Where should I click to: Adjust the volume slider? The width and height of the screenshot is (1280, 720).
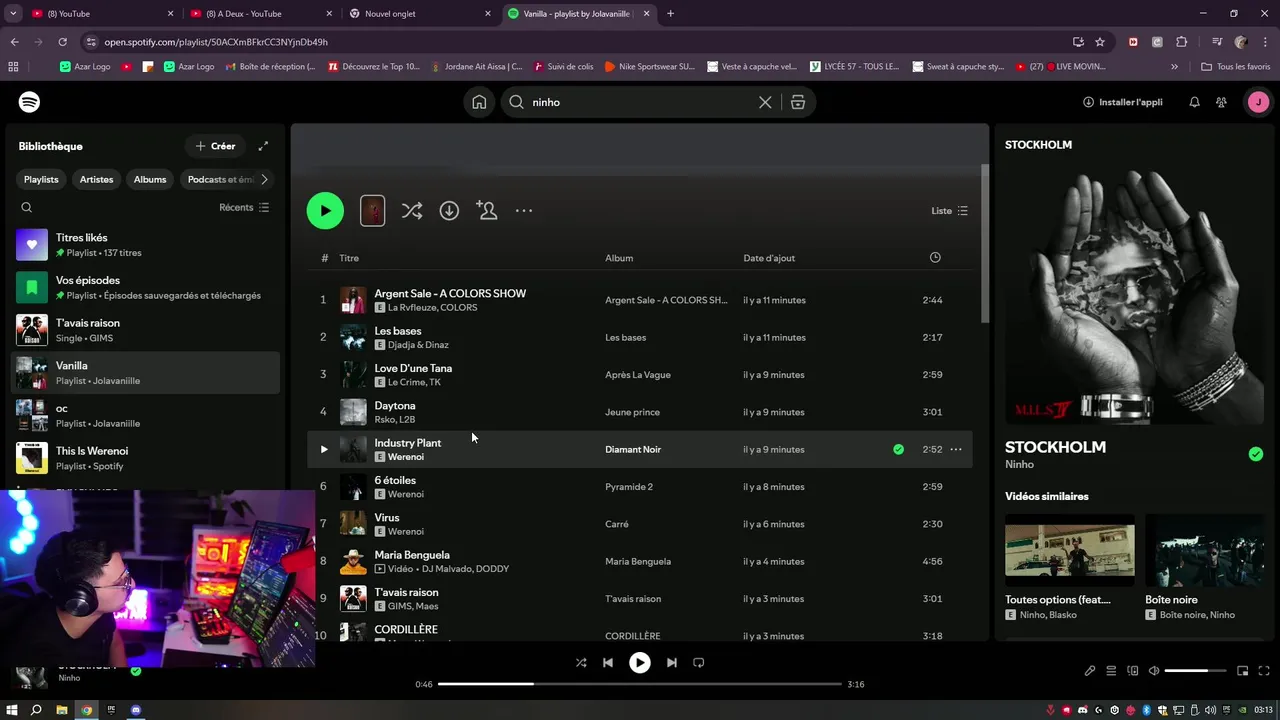point(1195,671)
